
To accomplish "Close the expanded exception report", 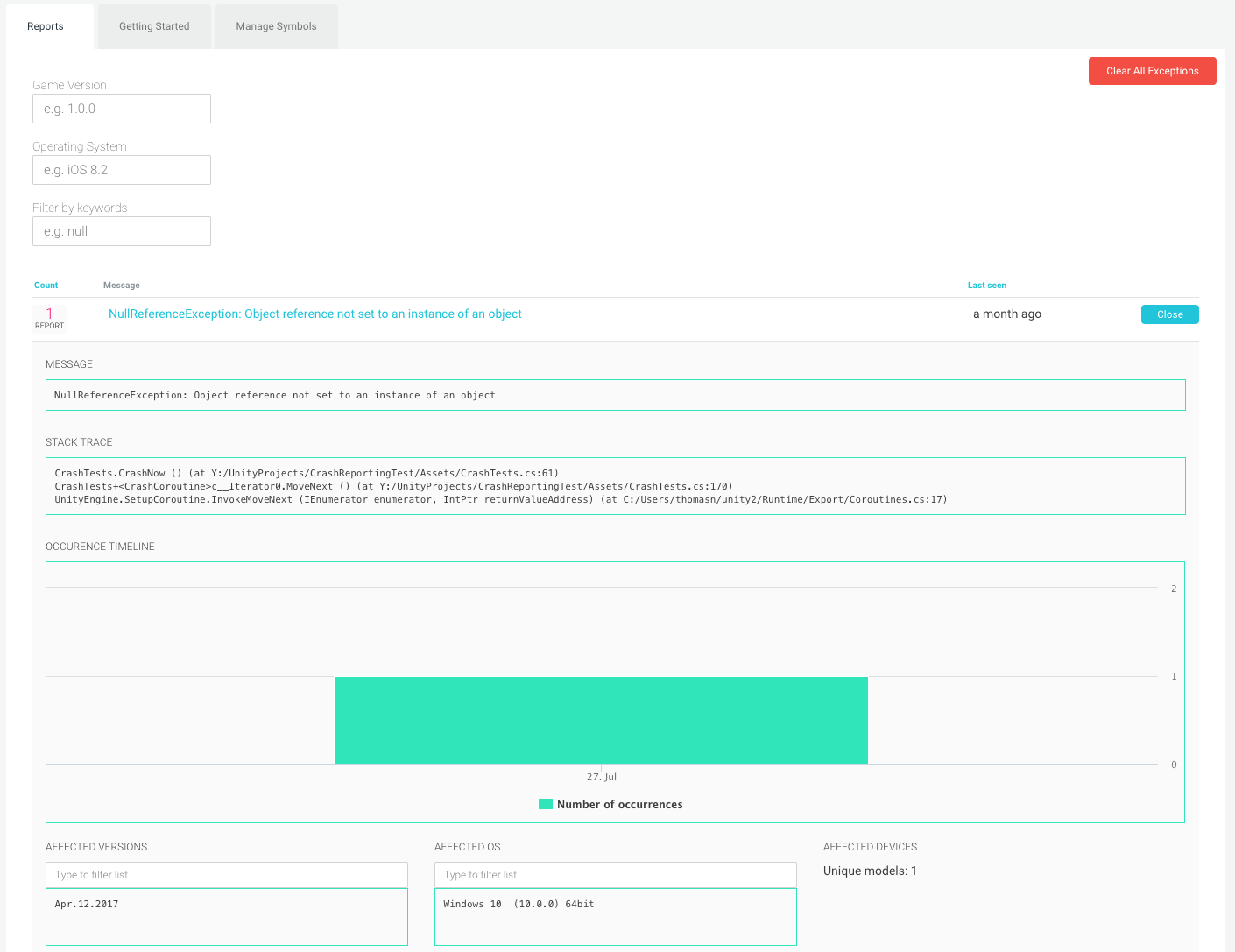I will pyautogui.click(x=1169, y=314).
